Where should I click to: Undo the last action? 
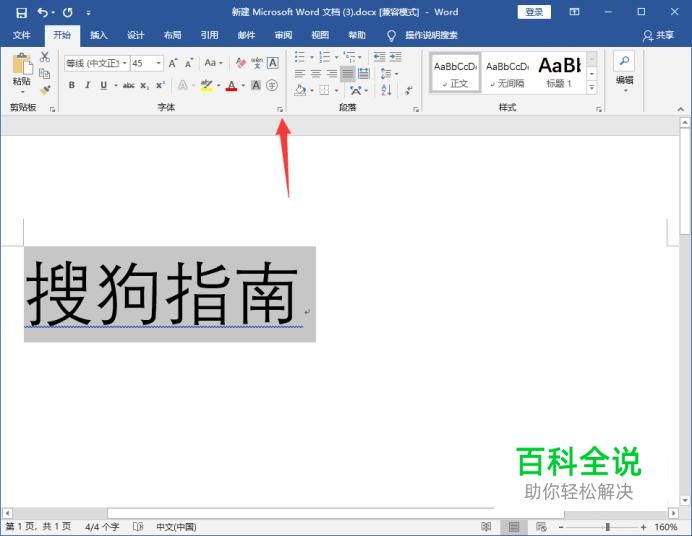[42, 12]
